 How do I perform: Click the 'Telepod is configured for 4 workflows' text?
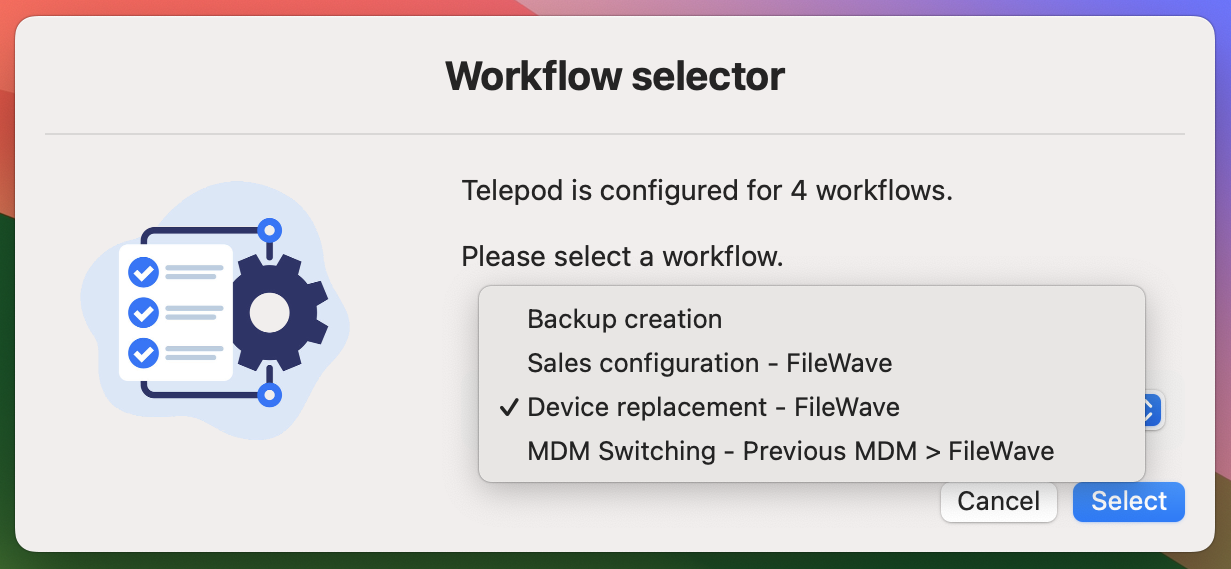coord(707,190)
